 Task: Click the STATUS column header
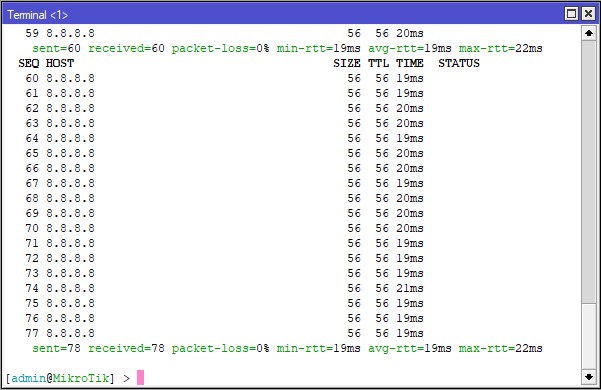coord(459,63)
